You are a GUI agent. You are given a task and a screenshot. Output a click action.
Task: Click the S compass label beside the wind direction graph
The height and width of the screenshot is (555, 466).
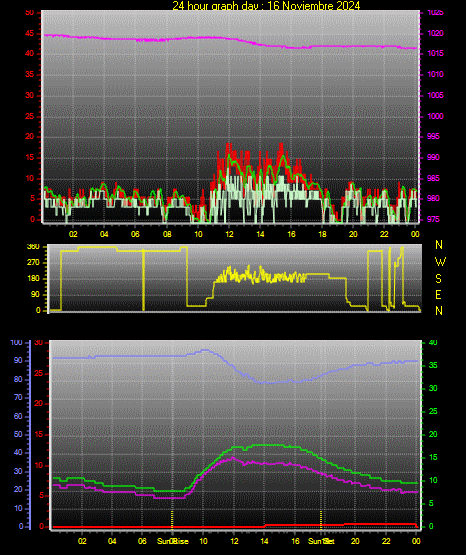(438, 279)
